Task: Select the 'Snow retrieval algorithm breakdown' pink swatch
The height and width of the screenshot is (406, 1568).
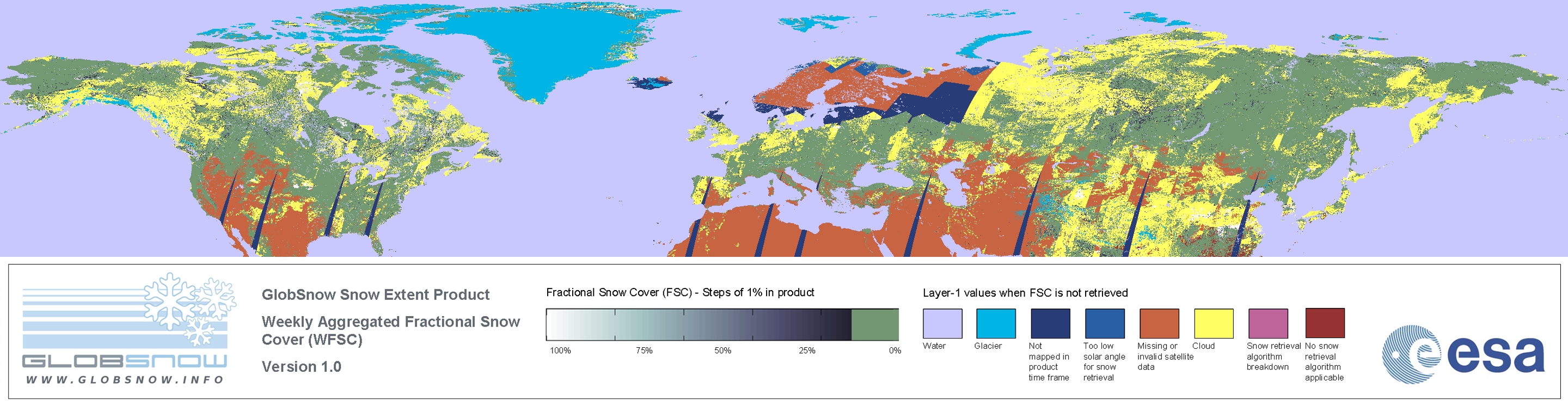Action: pos(1268,323)
